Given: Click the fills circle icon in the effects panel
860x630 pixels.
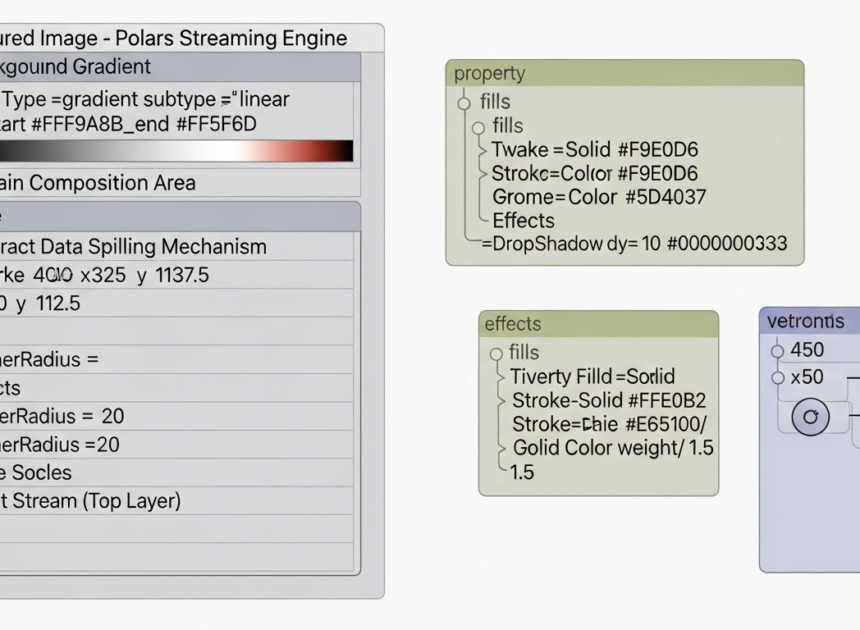Looking at the screenshot, I should coord(495,352).
